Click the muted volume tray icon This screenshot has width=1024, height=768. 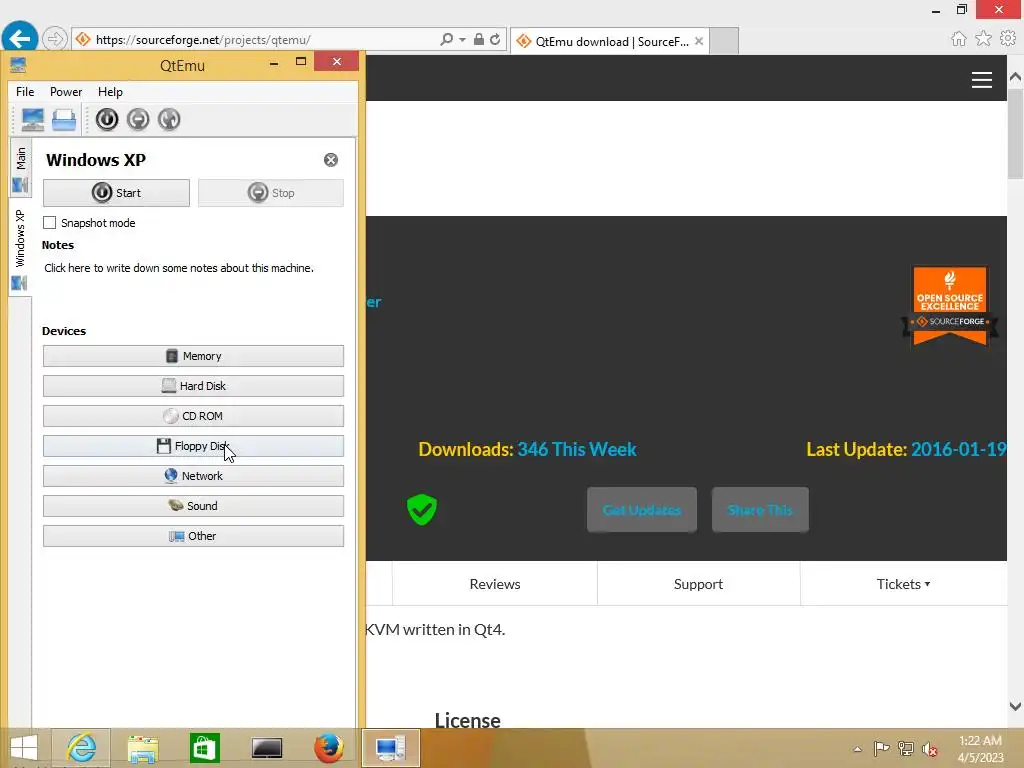tap(929, 749)
